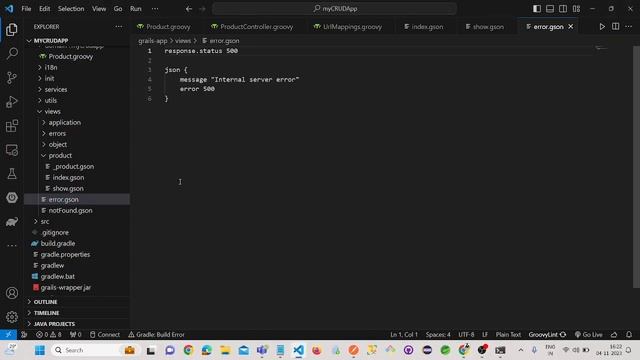Open the Manage gear menu
Screen dimensions: 640x360
tap(12, 317)
